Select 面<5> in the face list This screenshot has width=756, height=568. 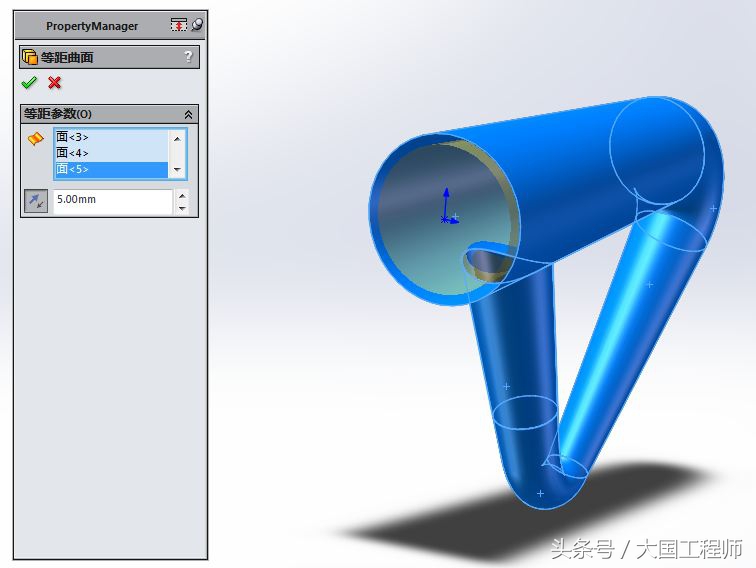111,169
